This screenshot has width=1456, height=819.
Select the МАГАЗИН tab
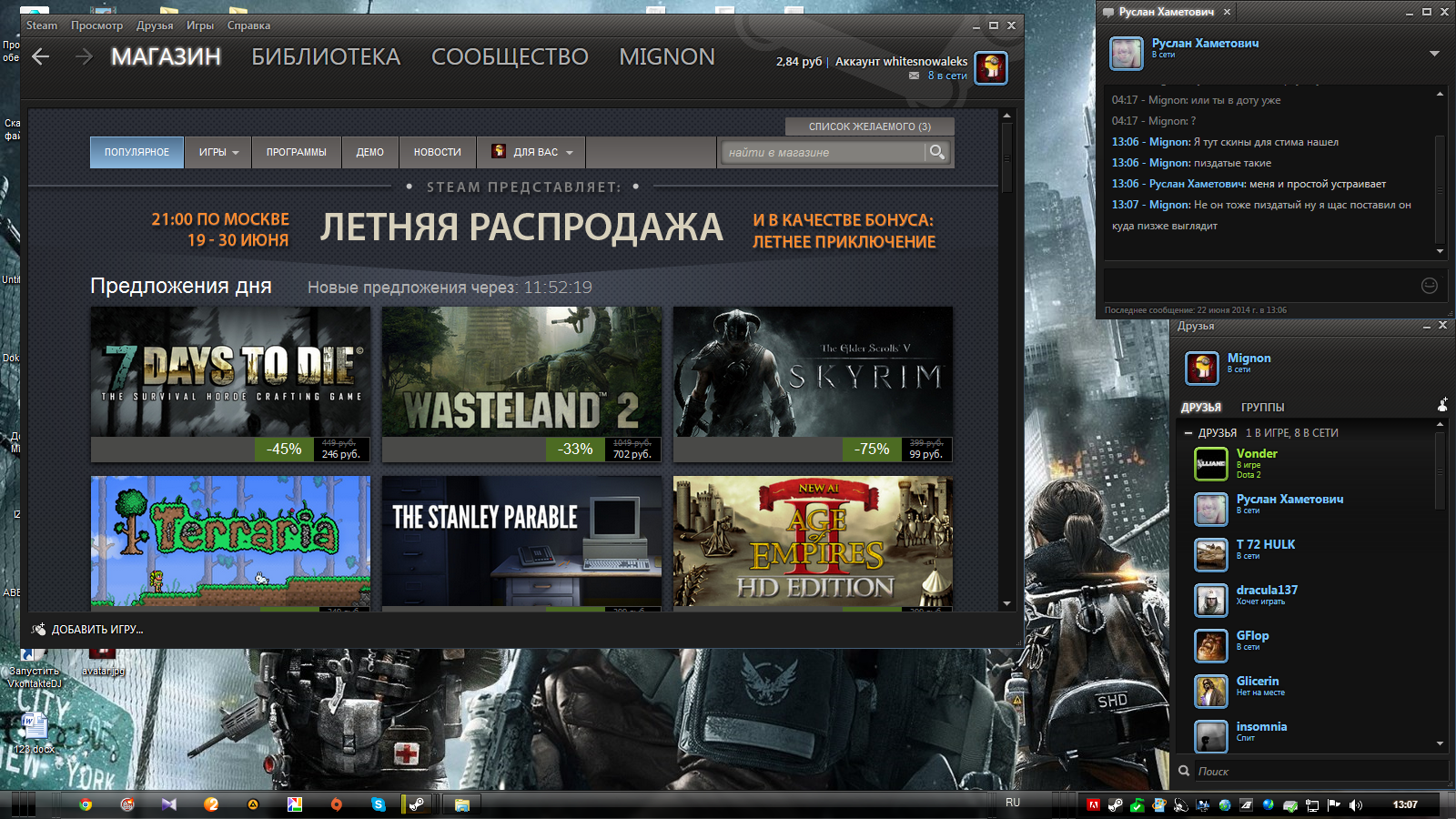pos(166,56)
